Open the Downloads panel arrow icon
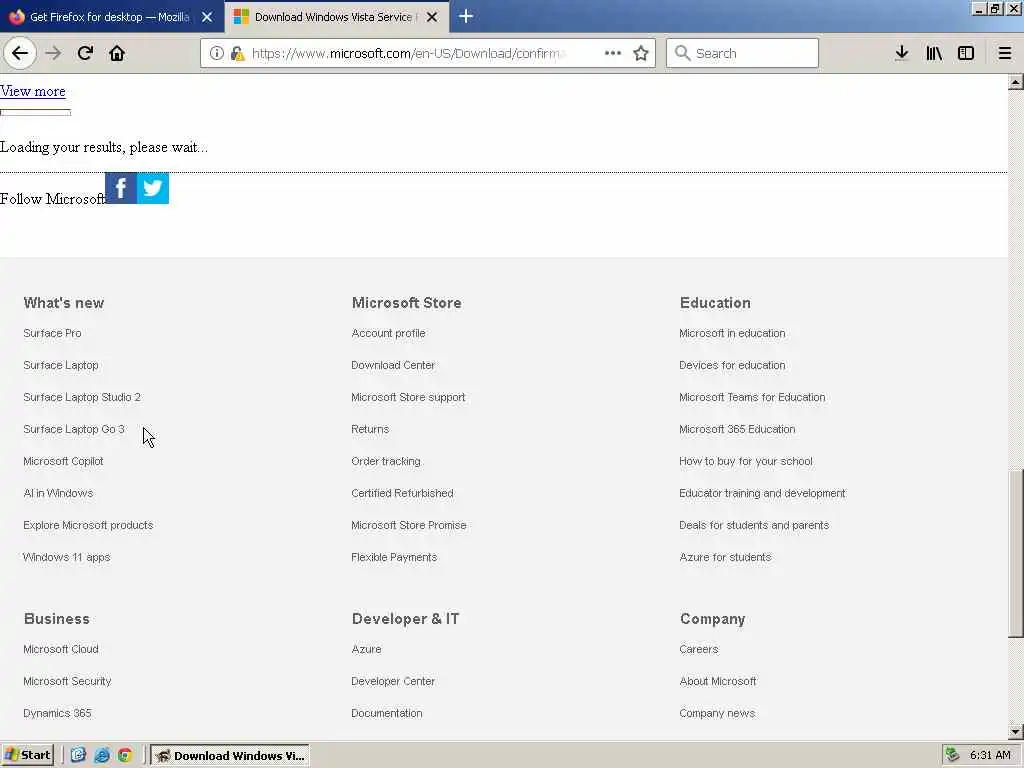 [x=901, y=53]
